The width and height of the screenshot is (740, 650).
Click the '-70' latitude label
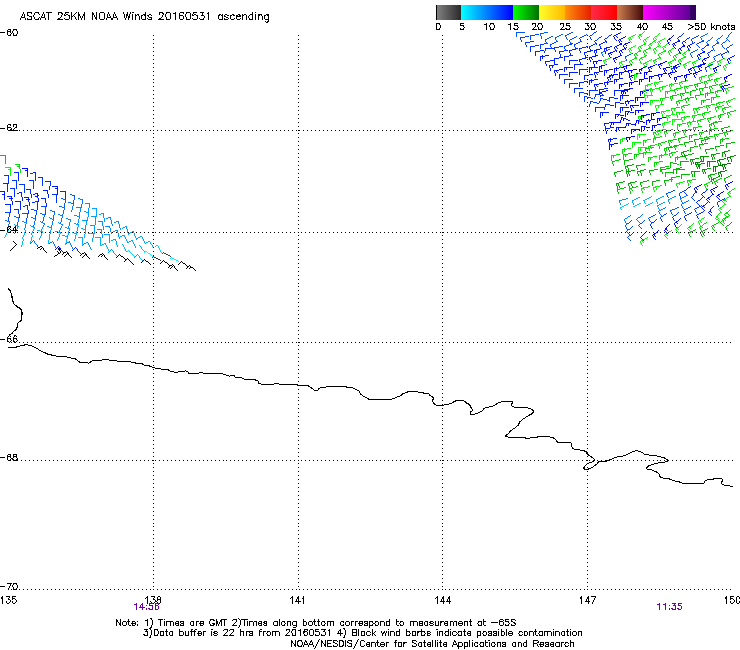pyautogui.click(x=9, y=587)
